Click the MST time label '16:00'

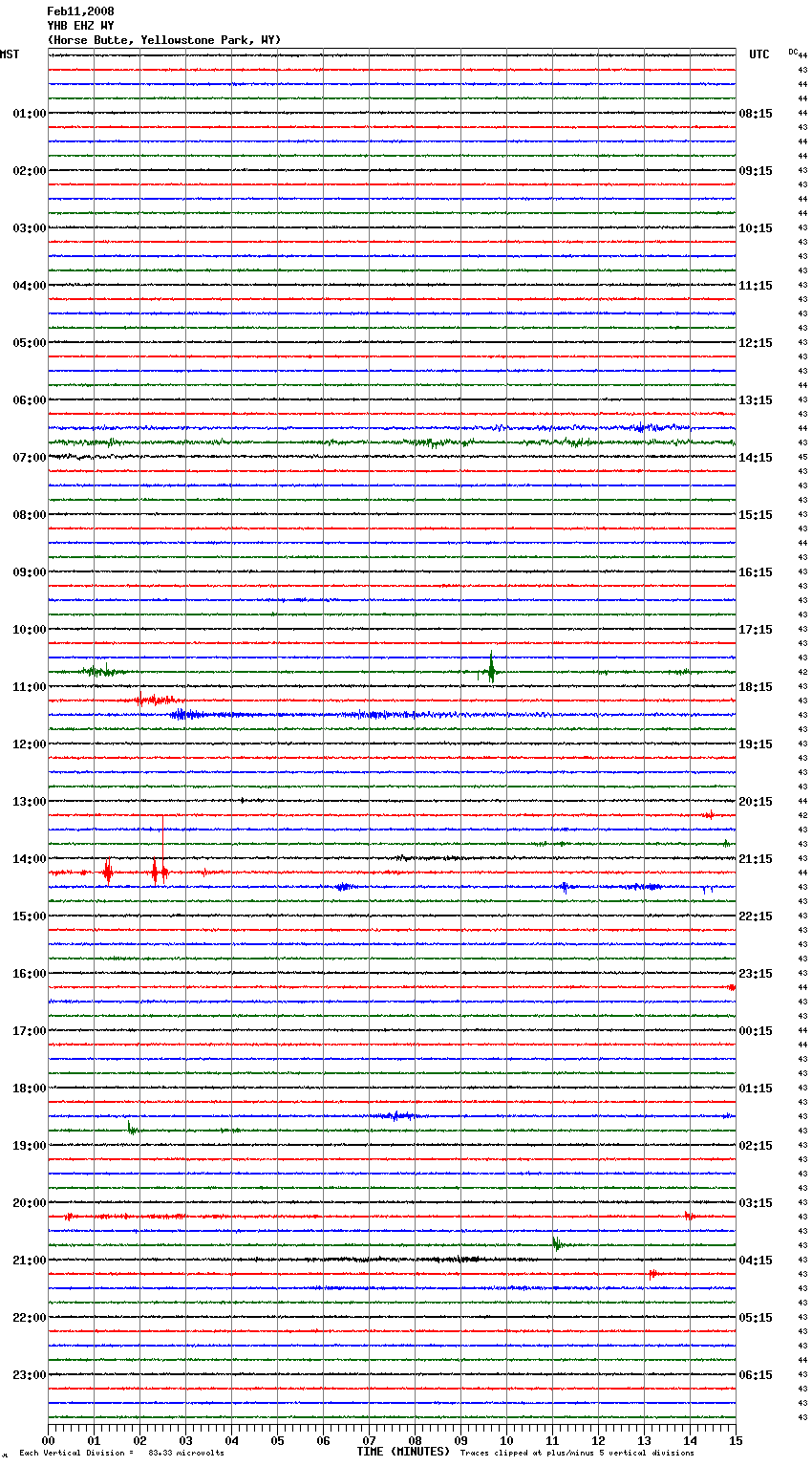(30, 974)
